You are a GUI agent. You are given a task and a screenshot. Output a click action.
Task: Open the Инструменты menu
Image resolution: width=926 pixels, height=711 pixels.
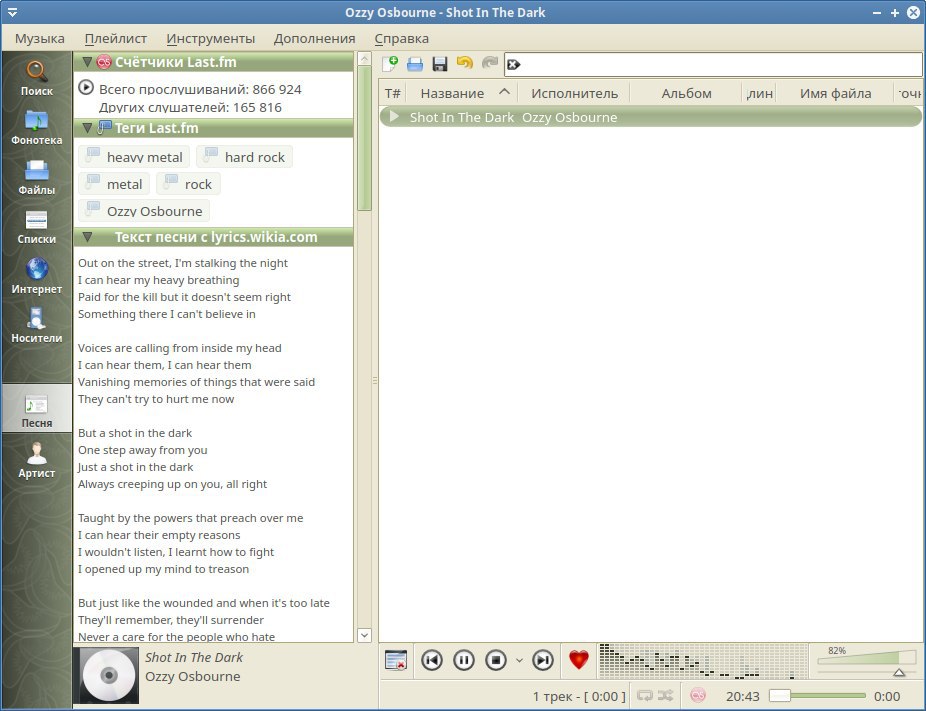point(210,38)
